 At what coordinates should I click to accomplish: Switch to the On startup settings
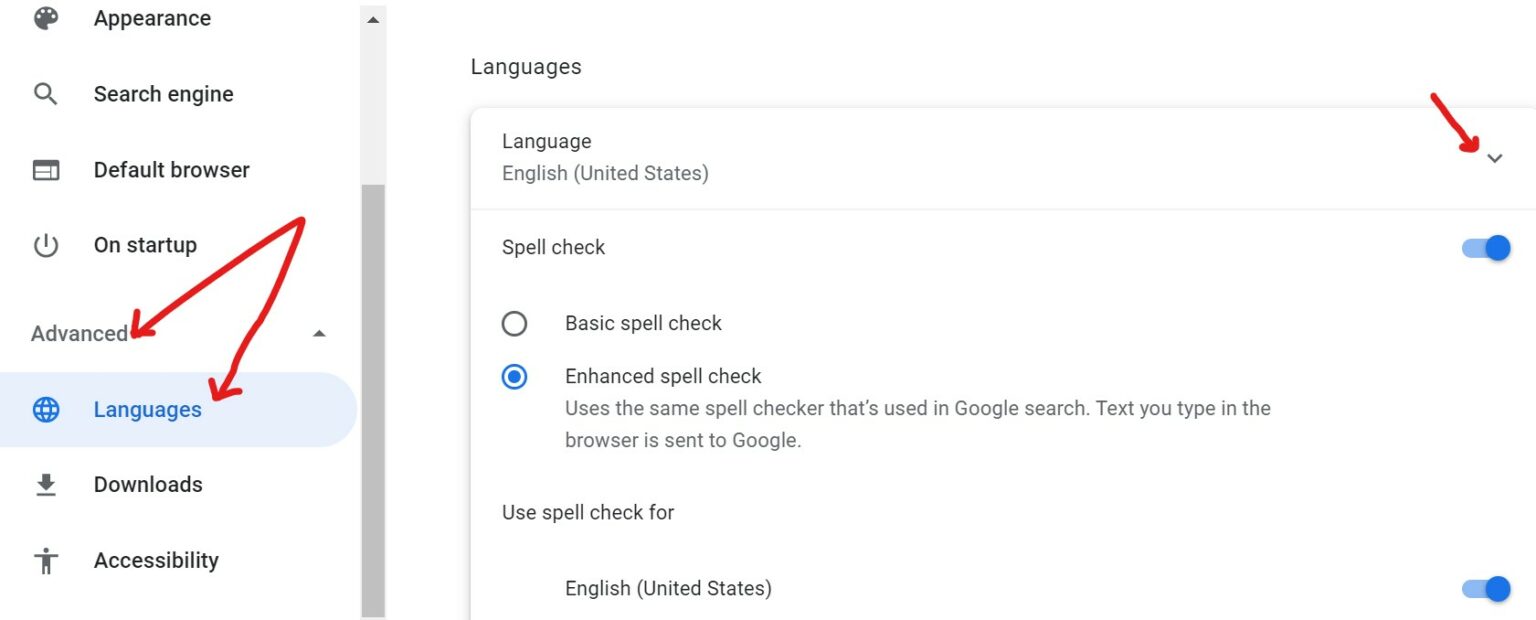click(x=145, y=244)
